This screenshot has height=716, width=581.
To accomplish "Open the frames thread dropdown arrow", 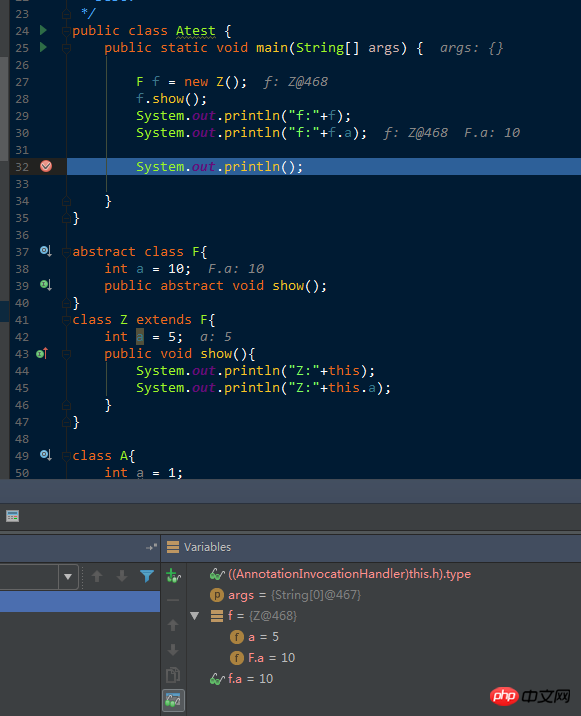I will point(68,577).
